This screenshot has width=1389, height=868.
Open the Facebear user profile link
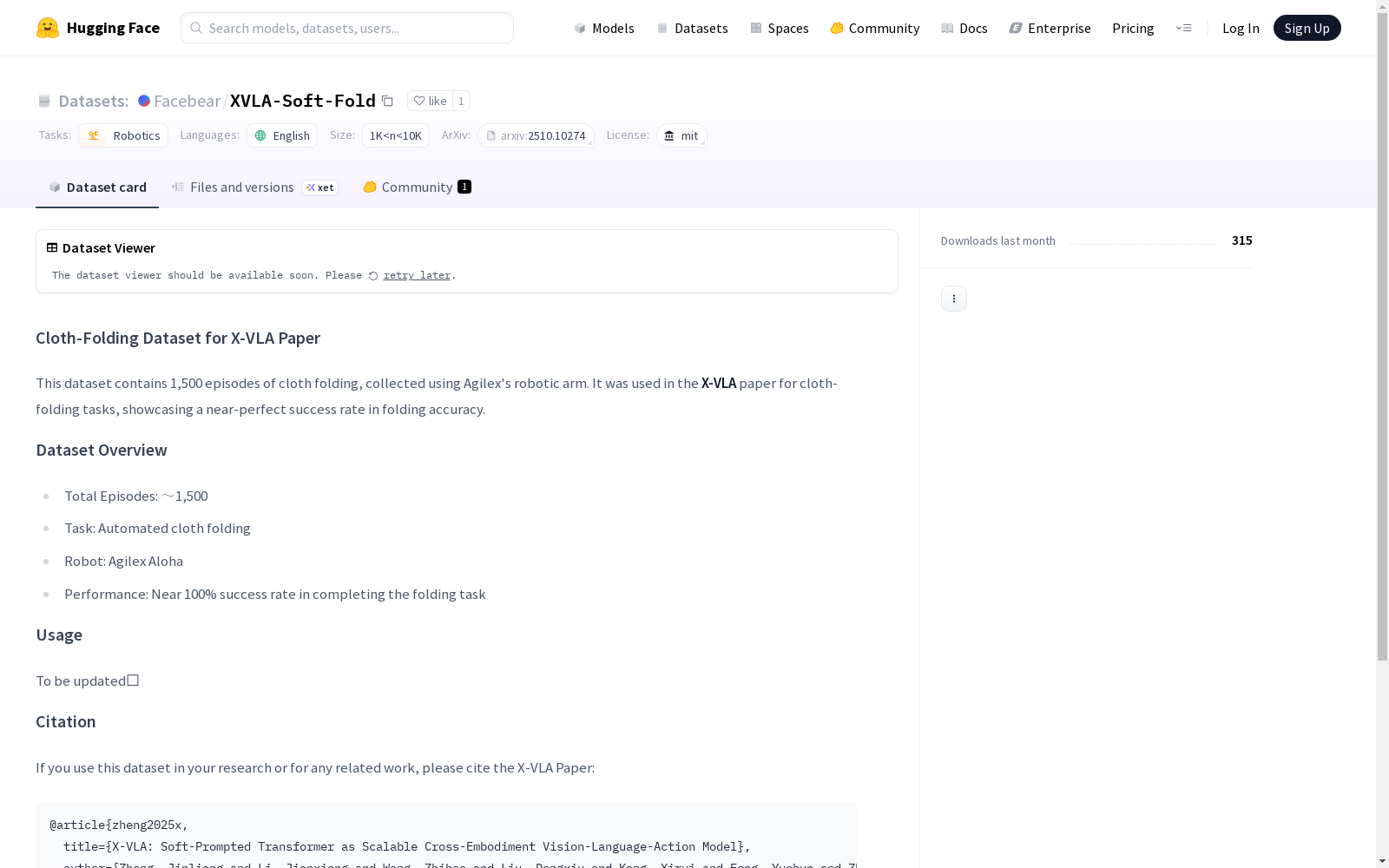[188, 101]
